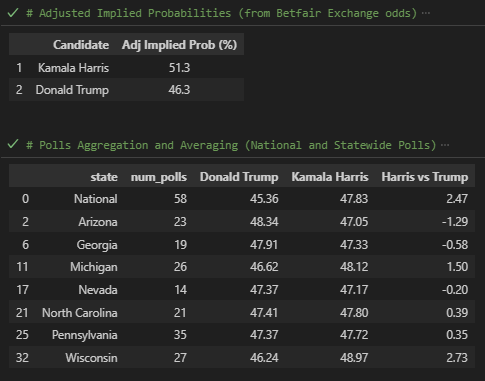Viewport: 485px width, 381px height.
Task: Click the green checkmark beside Polls Aggregation cell
Action: [13, 145]
